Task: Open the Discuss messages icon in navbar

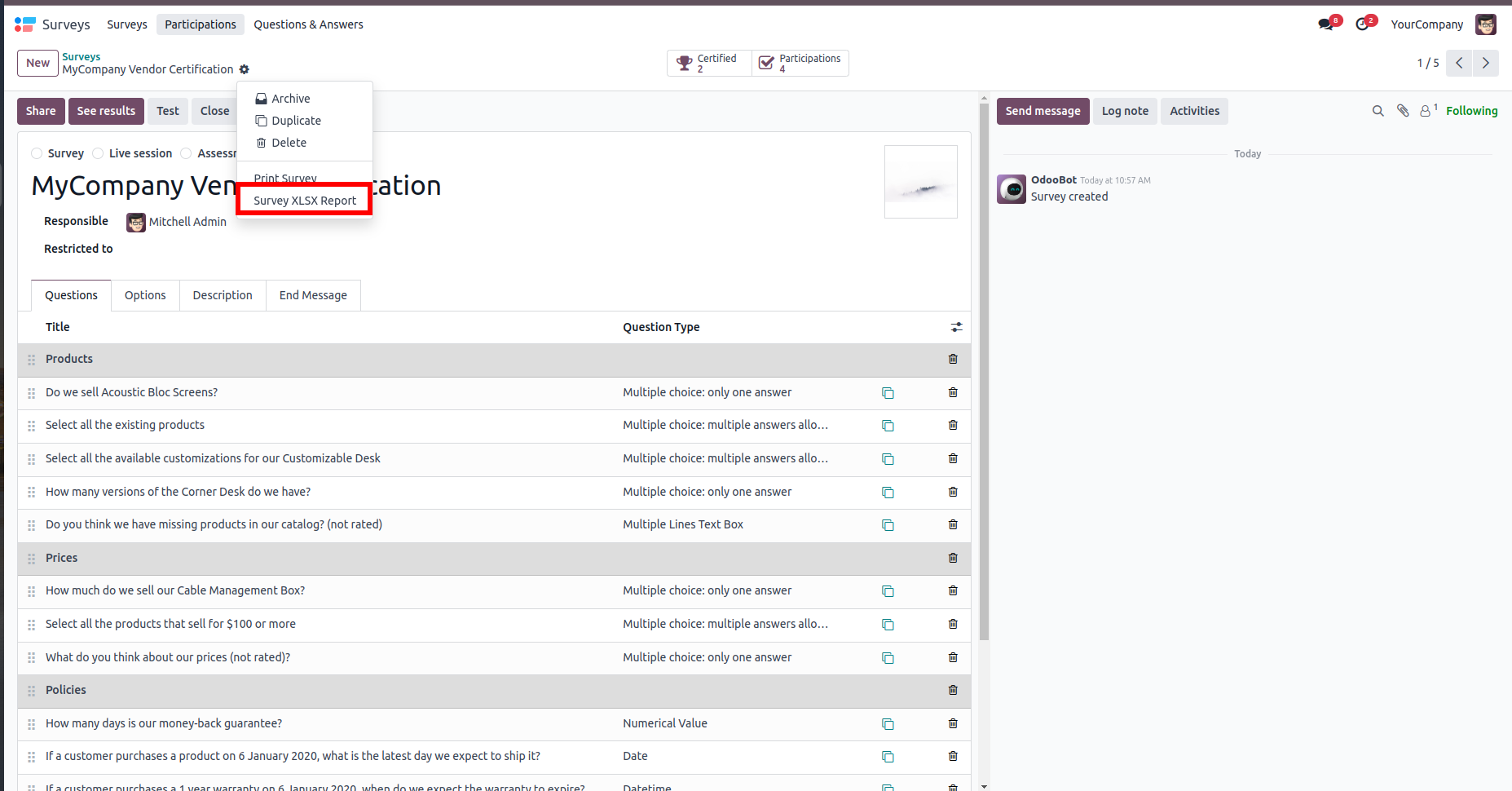Action: click(1326, 24)
